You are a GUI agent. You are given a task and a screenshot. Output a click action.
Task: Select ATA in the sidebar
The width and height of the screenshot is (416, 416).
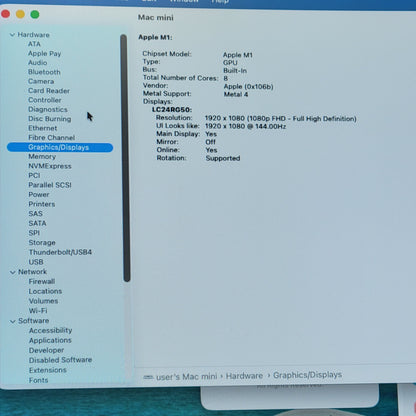pyautogui.click(x=34, y=44)
